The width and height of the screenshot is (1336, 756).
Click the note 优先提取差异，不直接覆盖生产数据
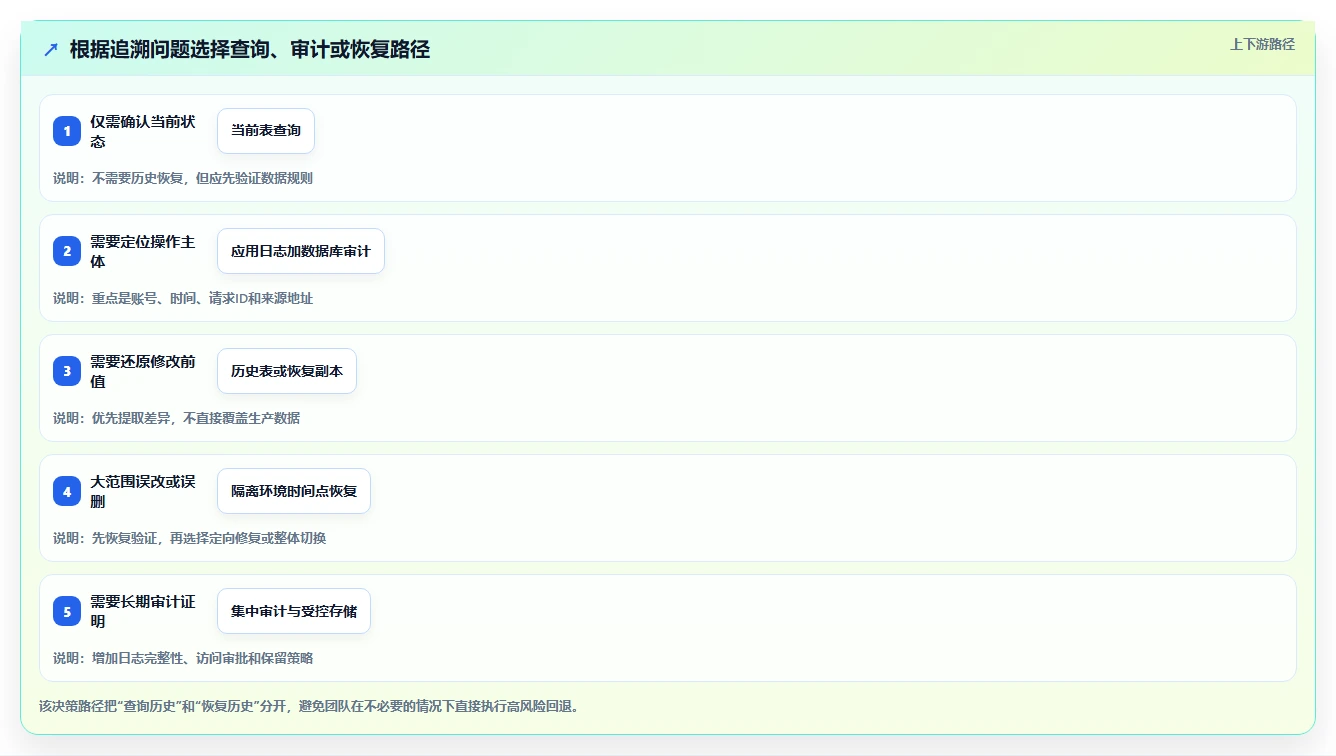click(x=196, y=418)
